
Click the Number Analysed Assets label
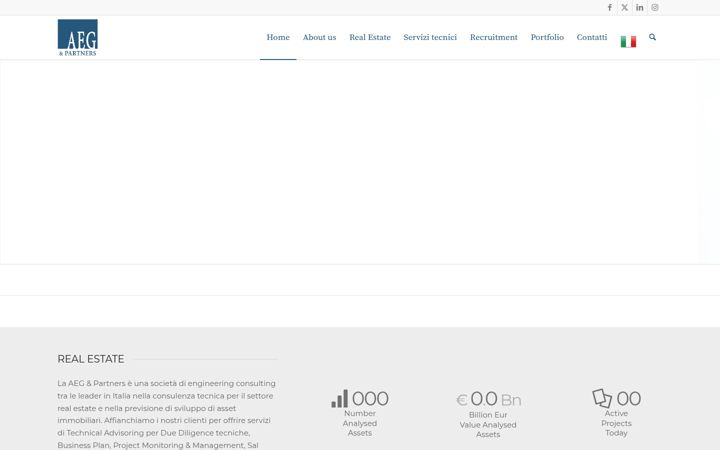tap(360, 423)
